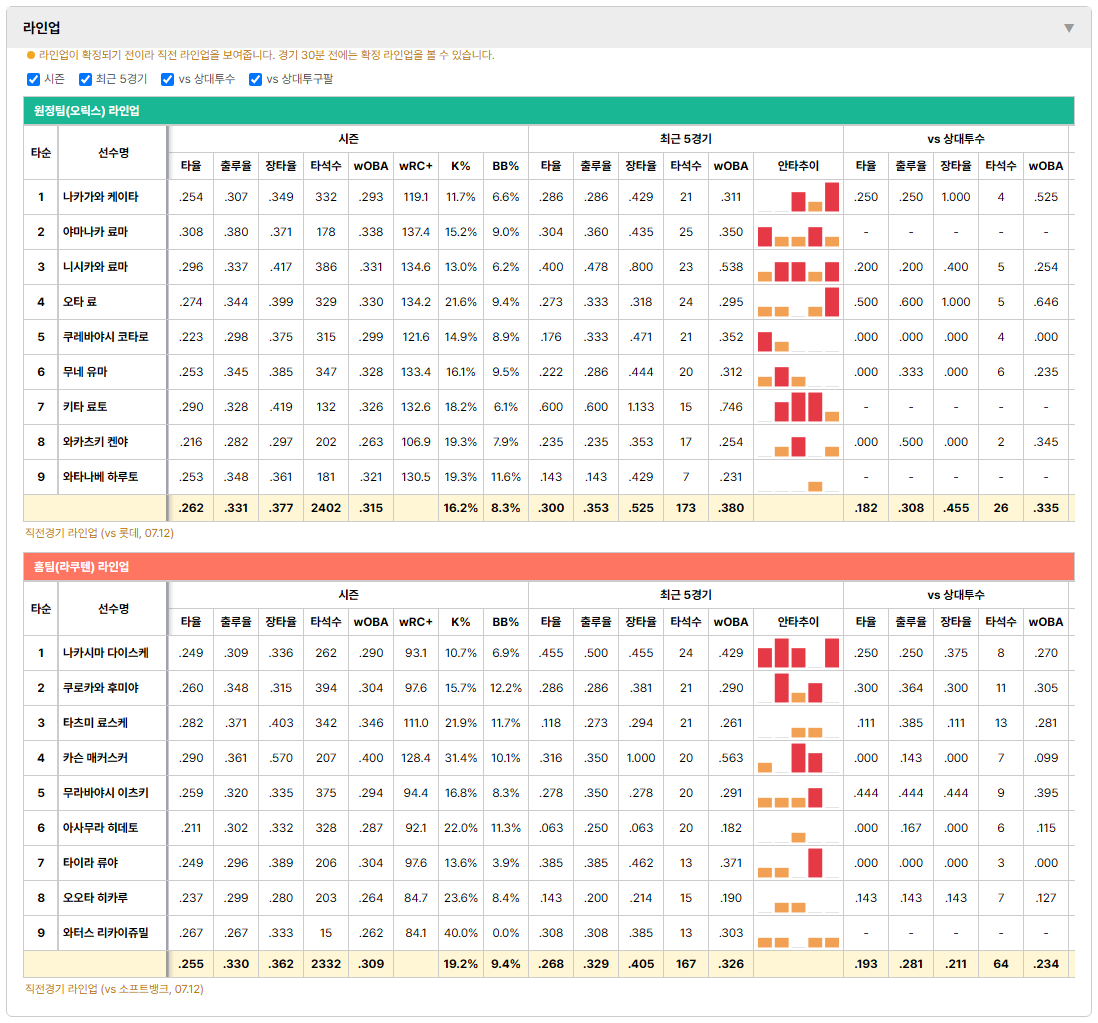Viewport: 1098px width, 1023px height.
Task: Collapse the 라인업 panel arrow
Action: (1069, 28)
